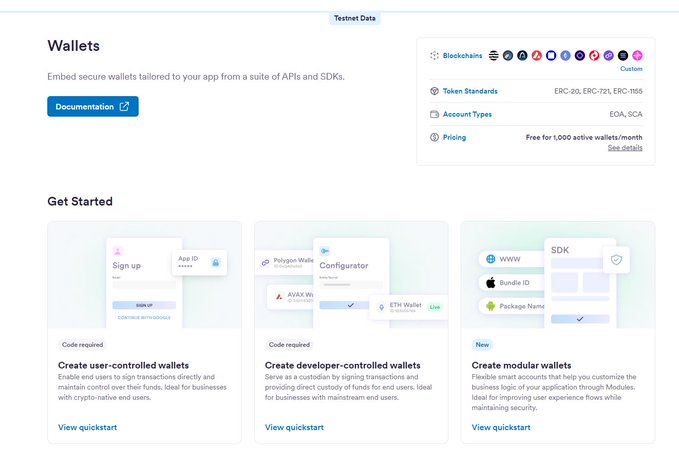Open the Configurator illustration thumbnail

pos(351,275)
